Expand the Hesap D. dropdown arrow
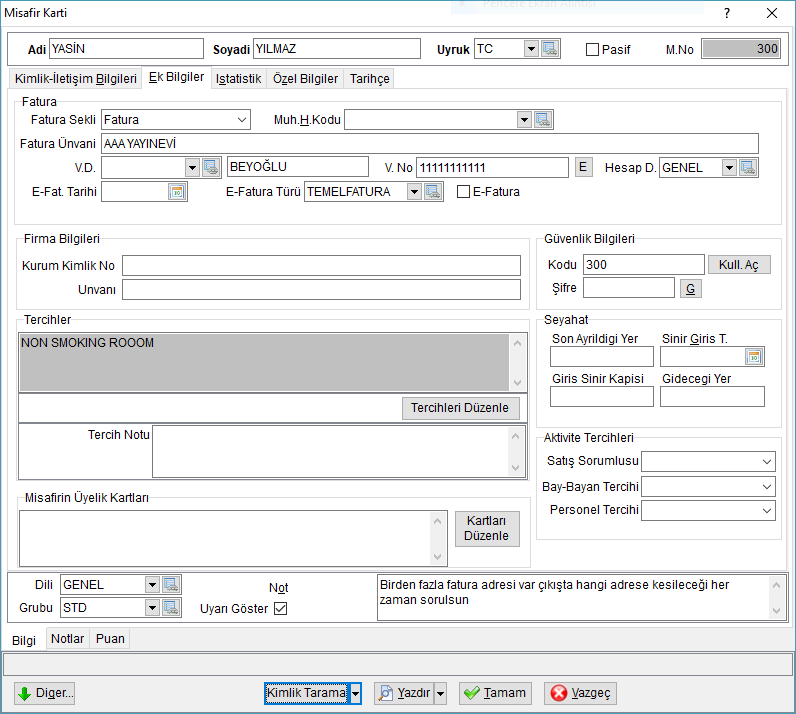 [x=729, y=167]
